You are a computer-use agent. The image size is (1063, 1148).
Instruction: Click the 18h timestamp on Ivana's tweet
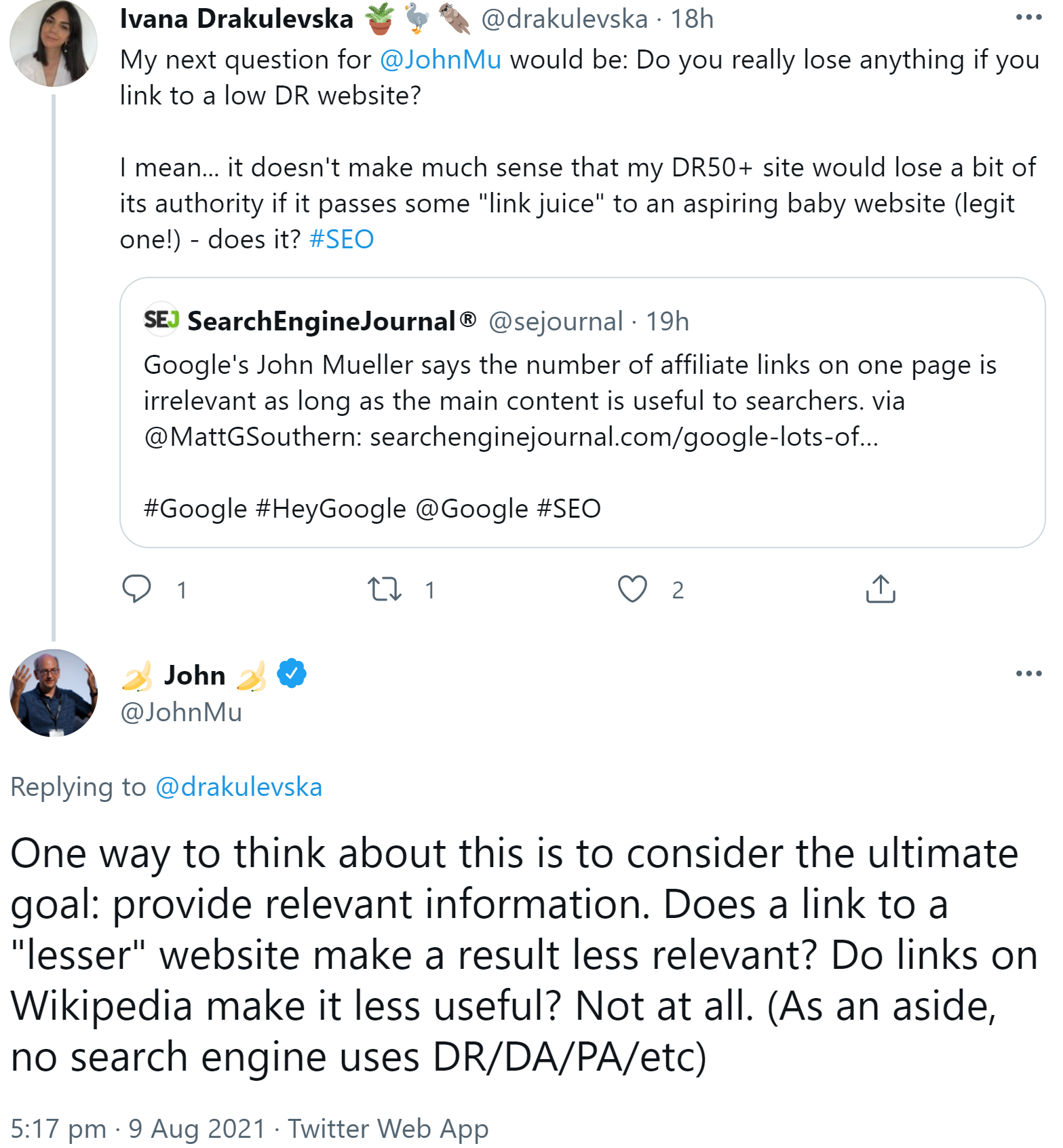pyautogui.click(x=692, y=19)
